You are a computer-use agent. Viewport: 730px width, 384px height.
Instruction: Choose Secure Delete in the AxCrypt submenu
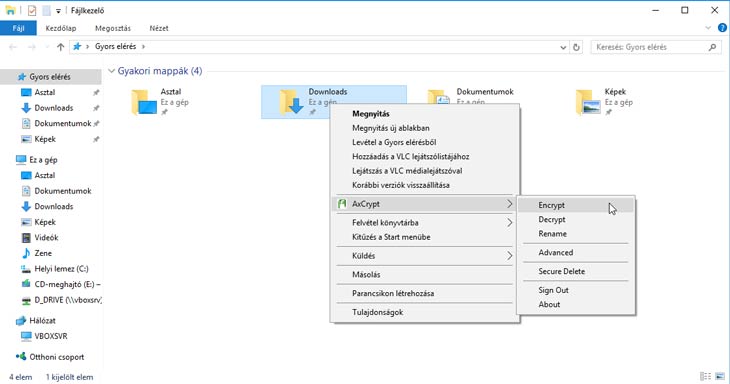[576, 271]
